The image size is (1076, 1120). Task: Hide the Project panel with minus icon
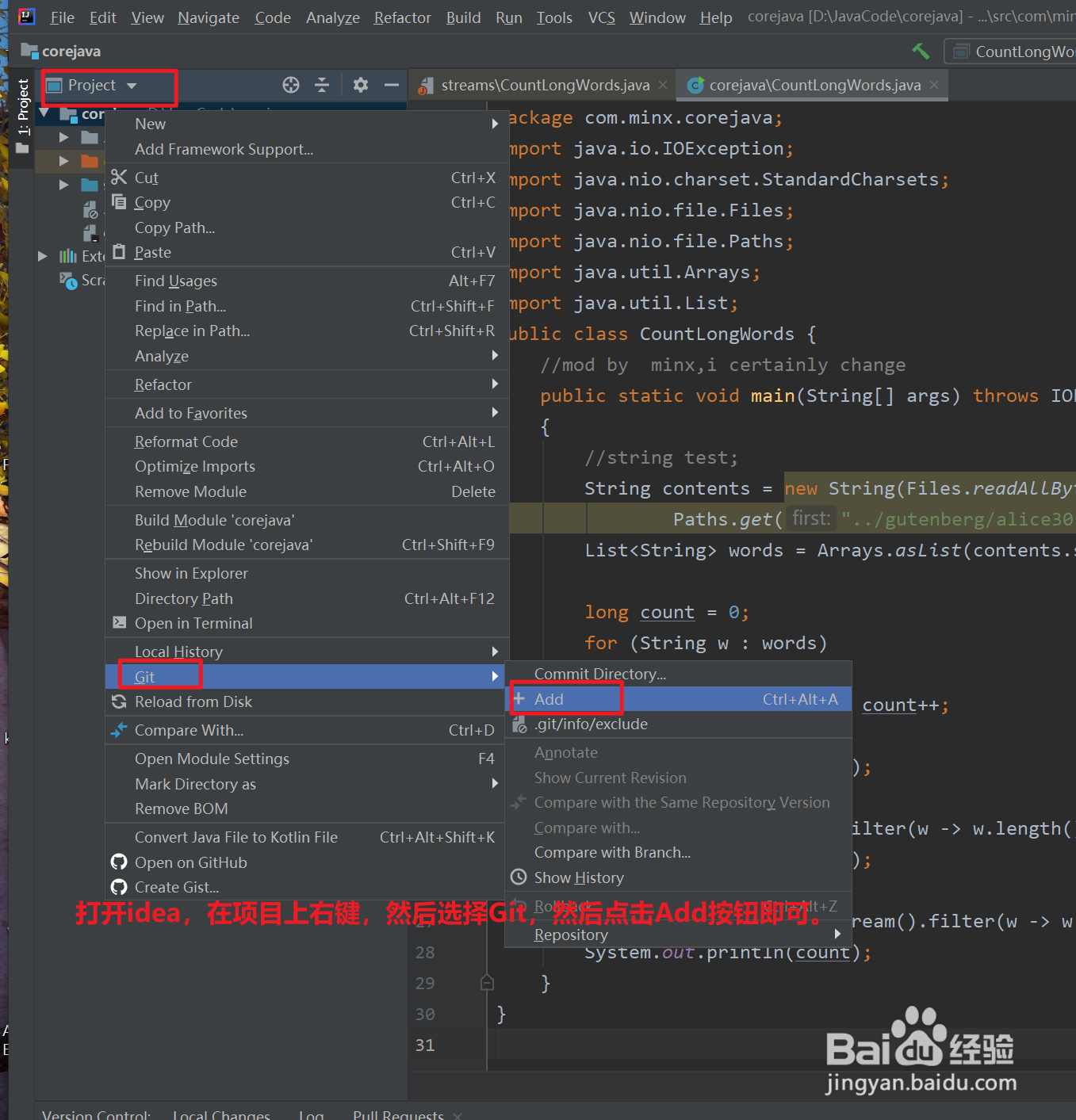tap(392, 85)
